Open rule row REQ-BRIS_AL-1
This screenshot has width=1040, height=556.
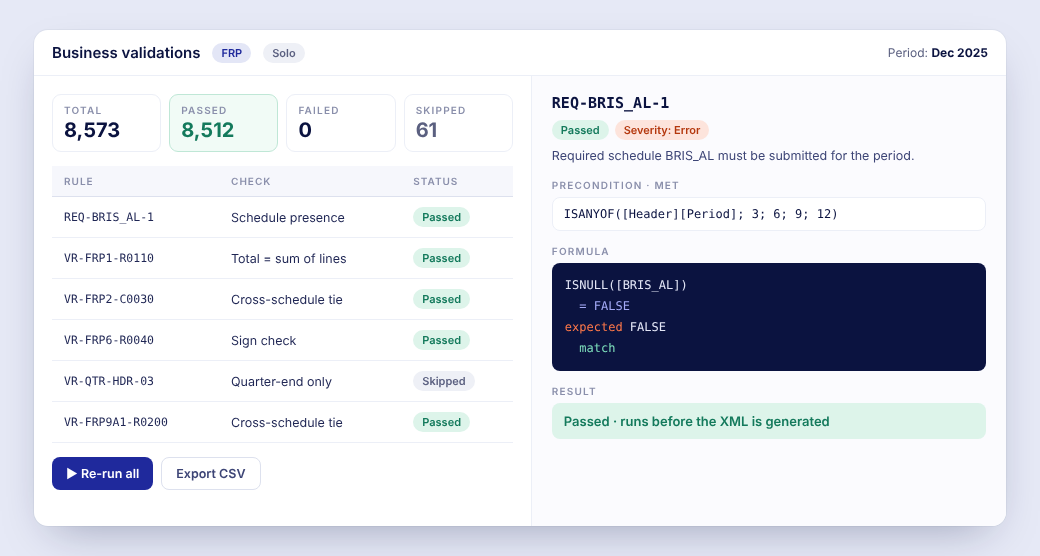point(283,217)
